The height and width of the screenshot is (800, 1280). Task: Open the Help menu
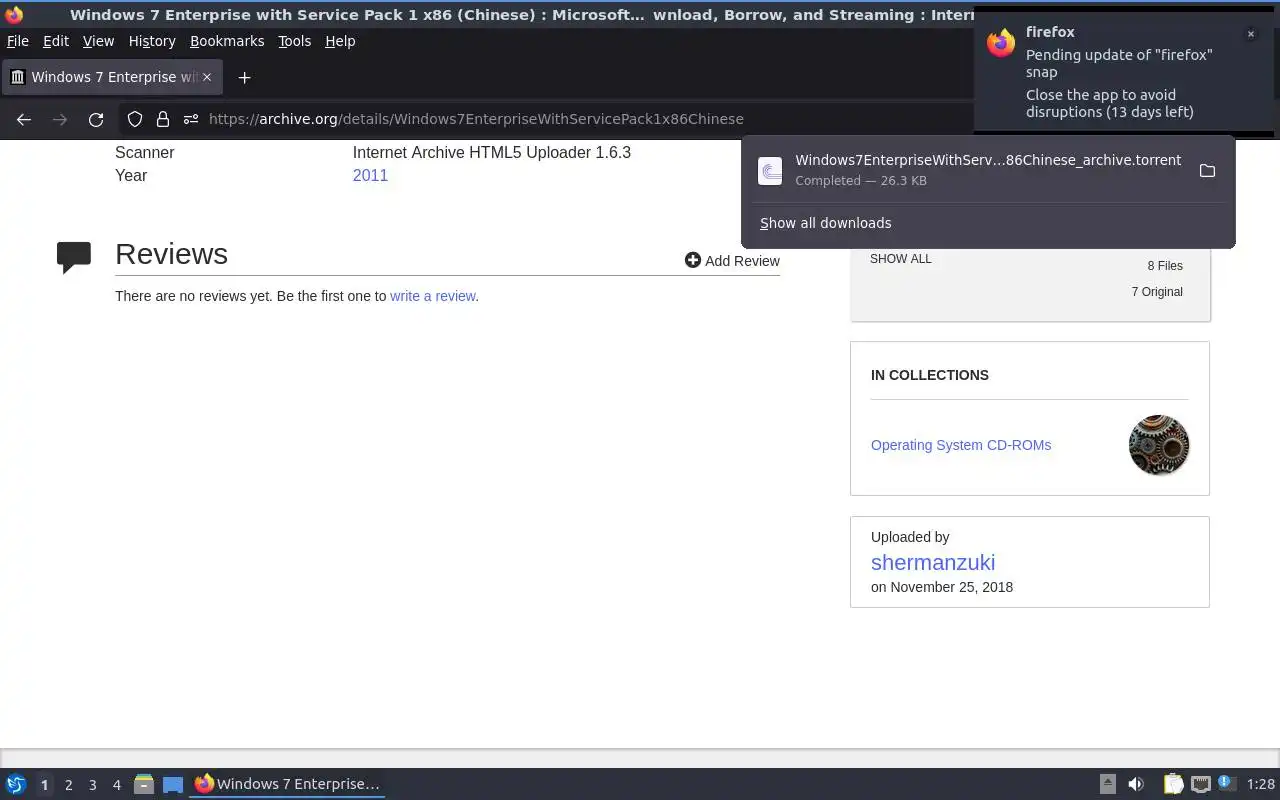(340, 41)
